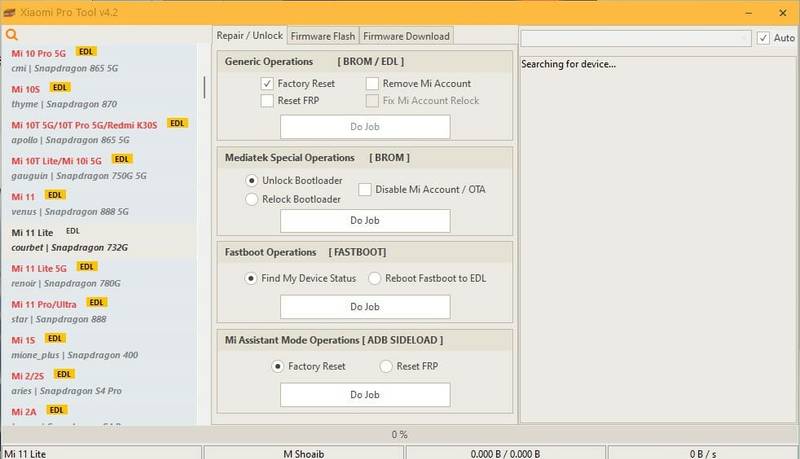Select Factory Reset under Mi Assistant Mode

pos(277,366)
